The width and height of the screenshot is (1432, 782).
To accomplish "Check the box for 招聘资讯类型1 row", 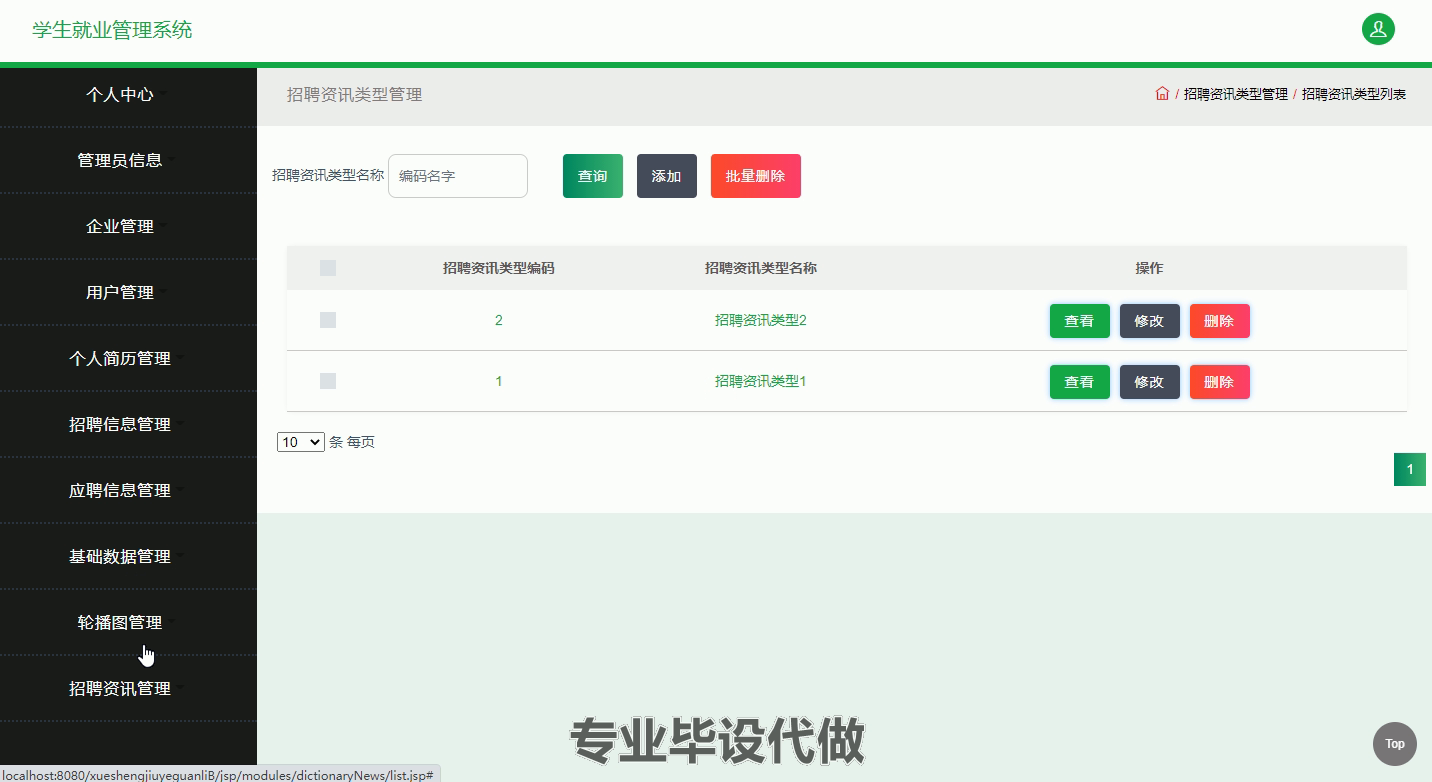I will tap(328, 381).
